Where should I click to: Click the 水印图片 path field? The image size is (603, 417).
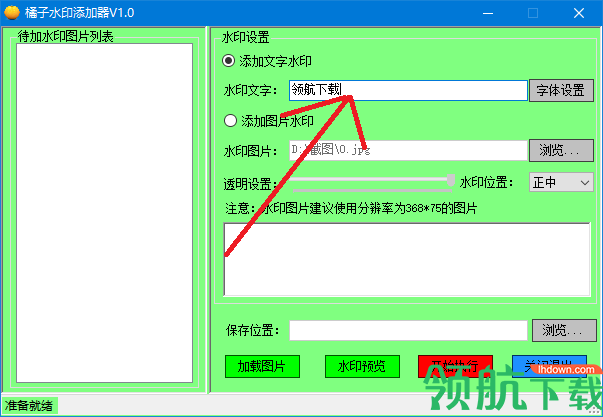point(408,150)
